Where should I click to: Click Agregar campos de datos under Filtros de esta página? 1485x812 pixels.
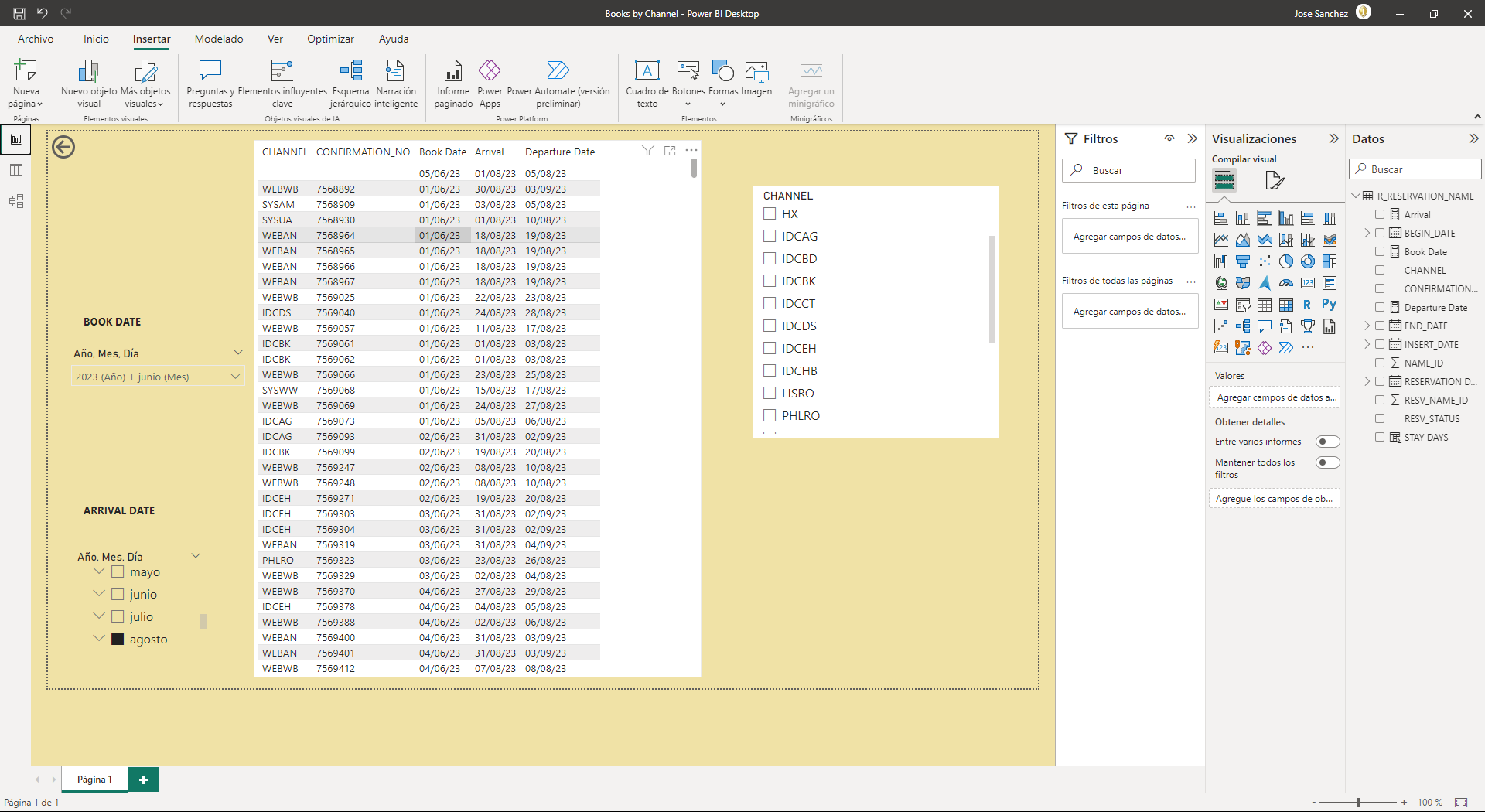(x=1129, y=237)
